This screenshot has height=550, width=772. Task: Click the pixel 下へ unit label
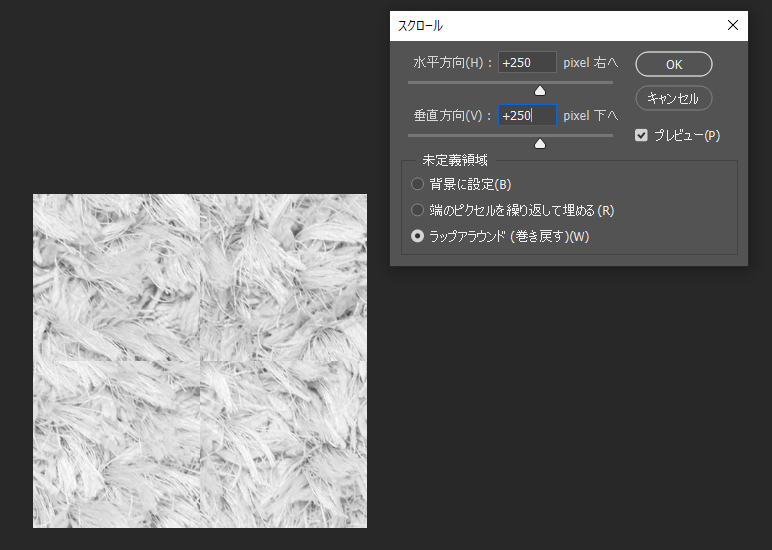point(590,115)
